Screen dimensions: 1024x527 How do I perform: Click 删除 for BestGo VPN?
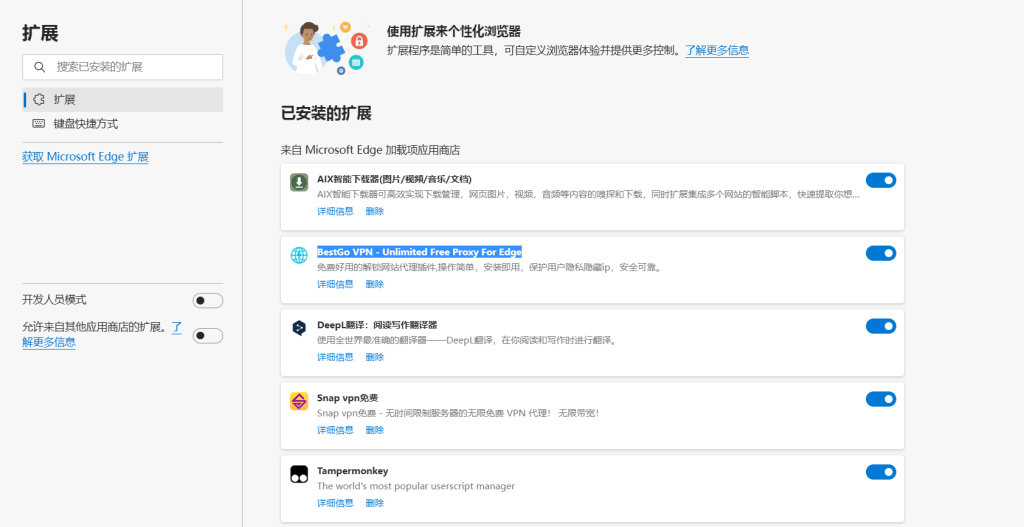point(374,284)
